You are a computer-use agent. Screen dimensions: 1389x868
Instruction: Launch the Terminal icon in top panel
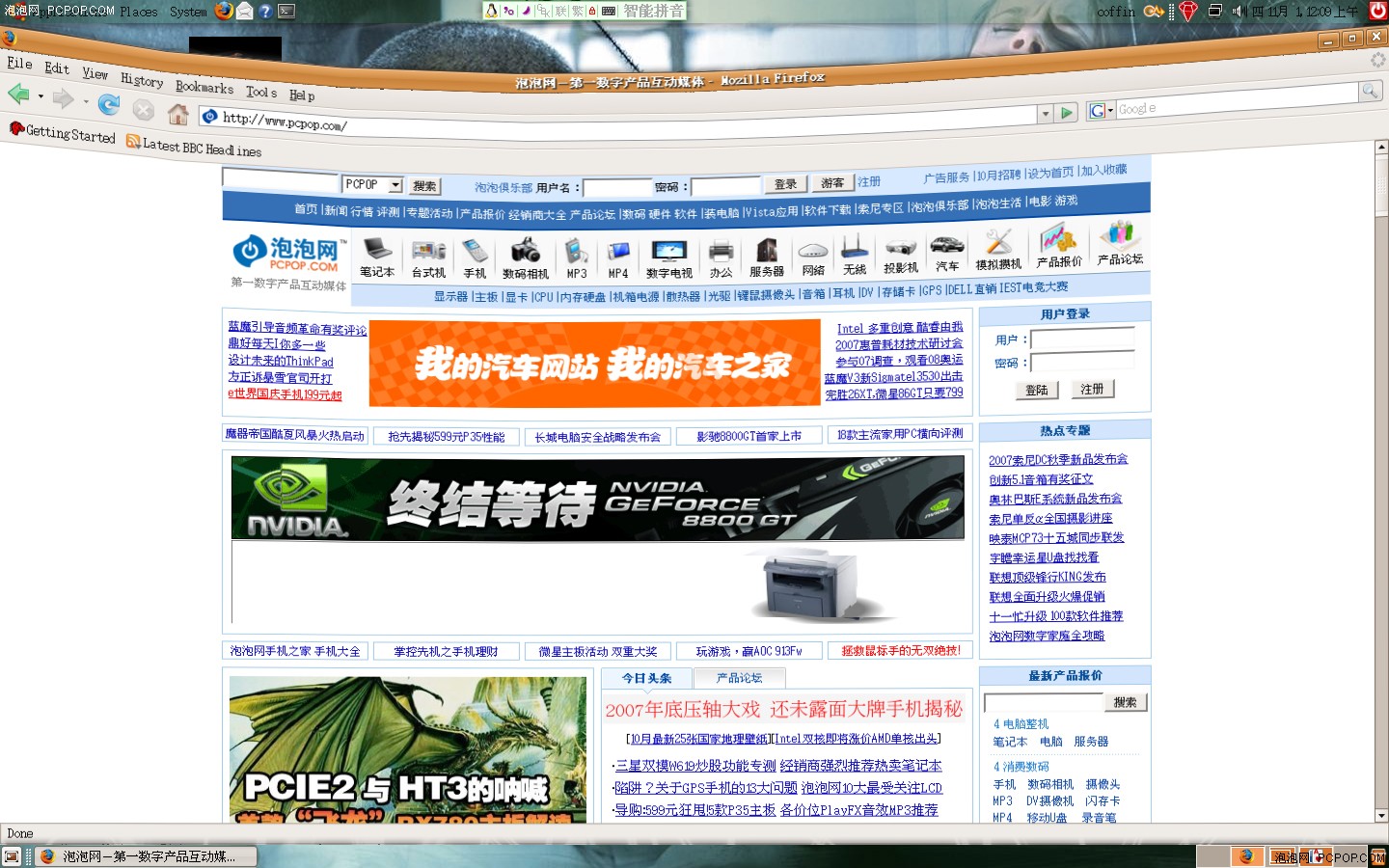click(x=286, y=11)
